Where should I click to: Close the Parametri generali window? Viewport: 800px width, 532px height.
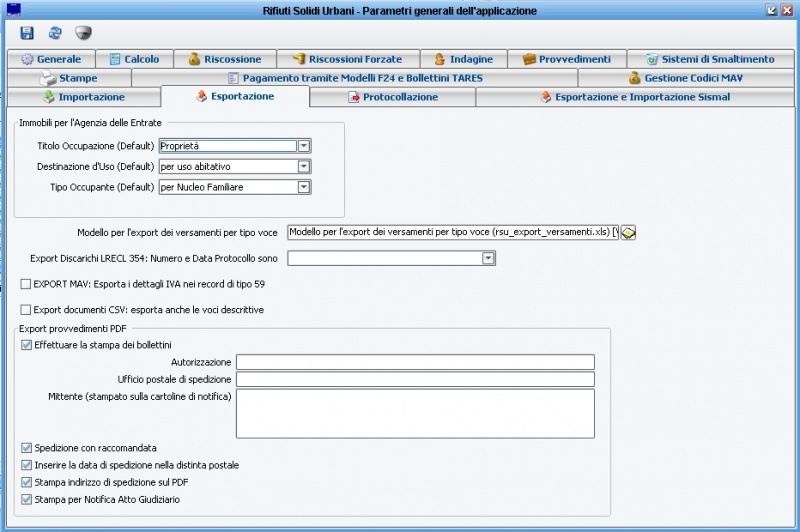[x=787, y=10]
